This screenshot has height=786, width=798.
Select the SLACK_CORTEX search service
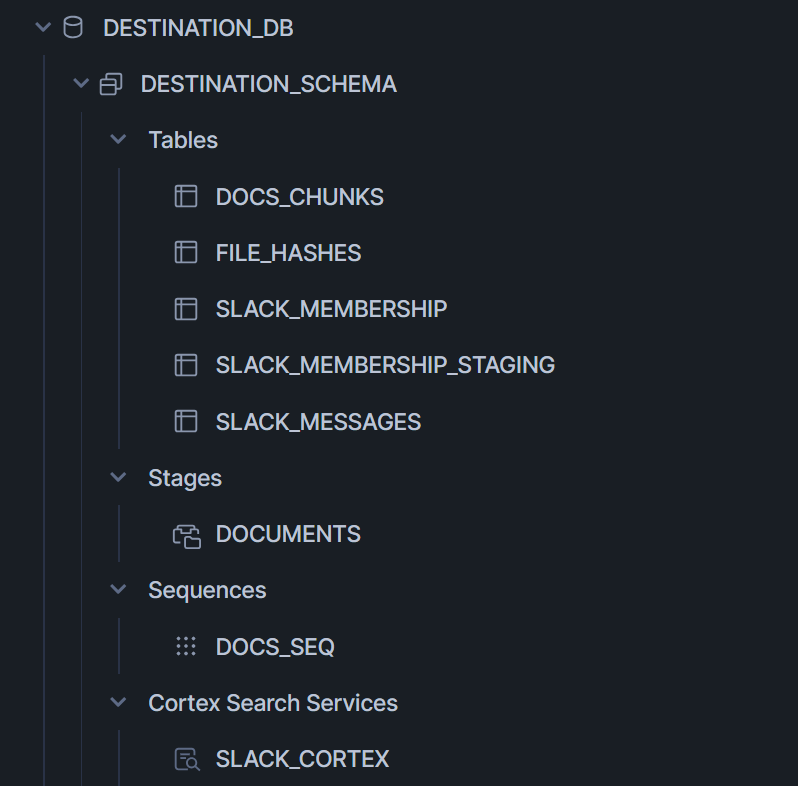pyautogui.click(x=302, y=760)
